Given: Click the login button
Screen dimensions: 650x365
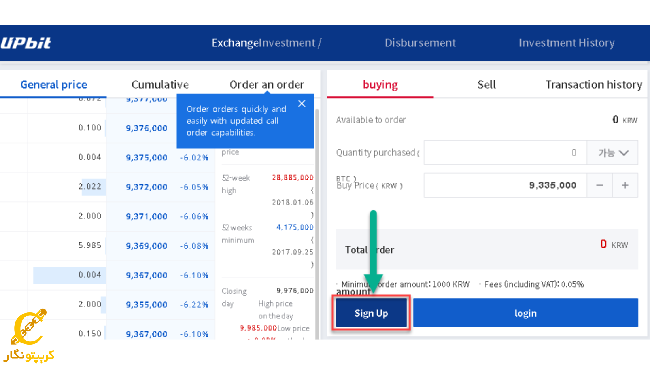Looking at the screenshot, I should pos(525,313).
